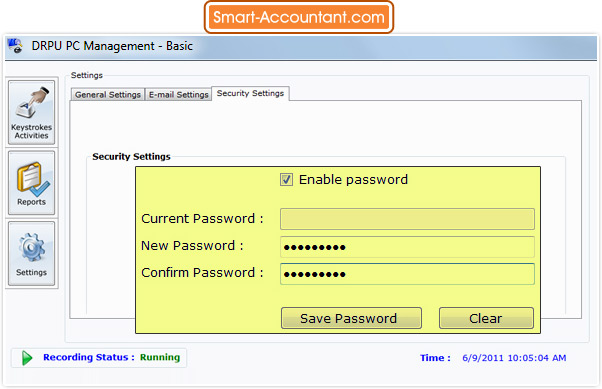Click the Smart-Accountant.com orange banner logo
The height and width of the screenshot is (389, 602).
pos(299,17)
